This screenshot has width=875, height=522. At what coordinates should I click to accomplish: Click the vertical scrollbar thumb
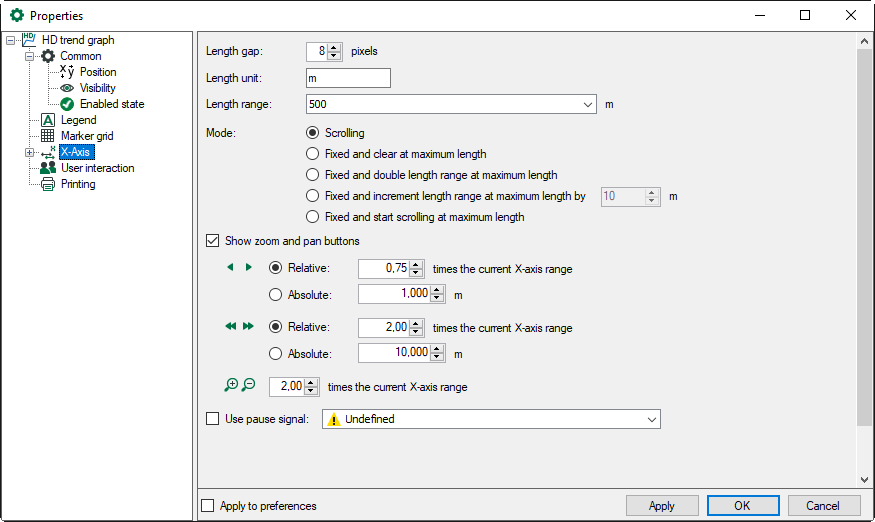pos(864,240)
